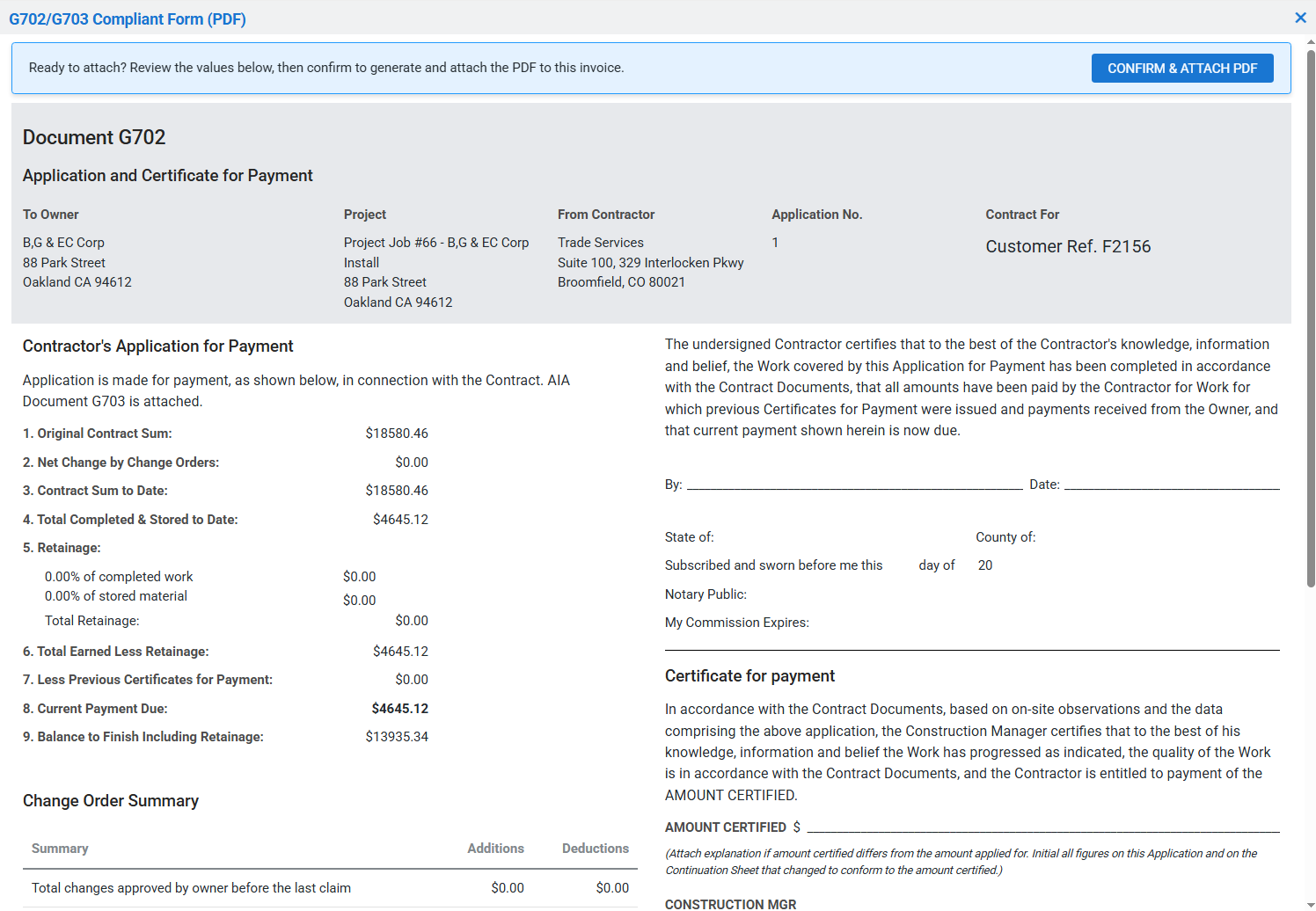1316x911 pixels.
Task: Click the G702/G703 Compliant Form (PDF) title
Action: coord(128,19)
